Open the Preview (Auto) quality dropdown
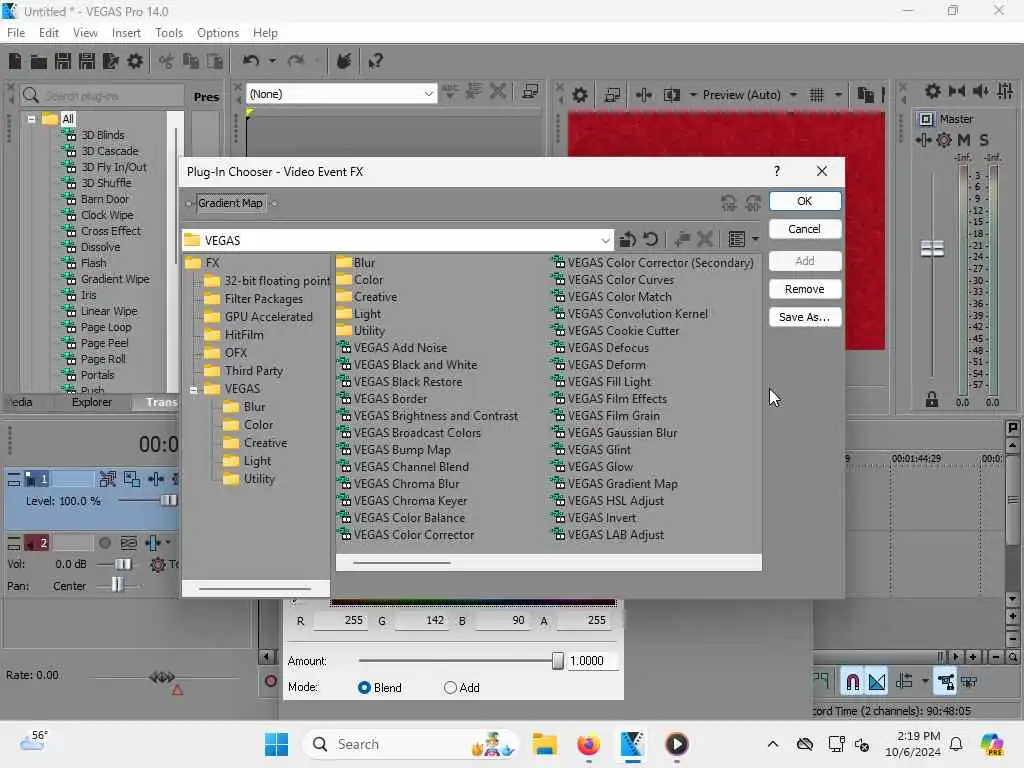This screenshot has height=768, width=1024. coord(793,95)
